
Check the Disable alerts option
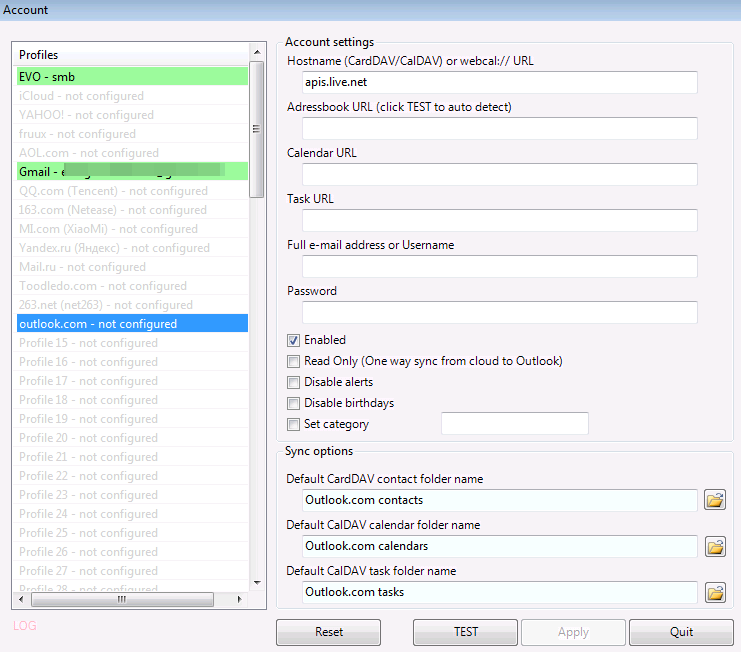293,382
